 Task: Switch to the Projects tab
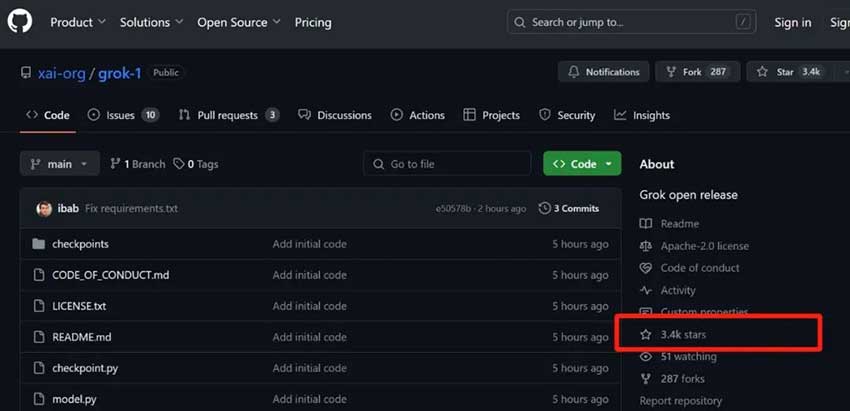(x=491, y=115)
